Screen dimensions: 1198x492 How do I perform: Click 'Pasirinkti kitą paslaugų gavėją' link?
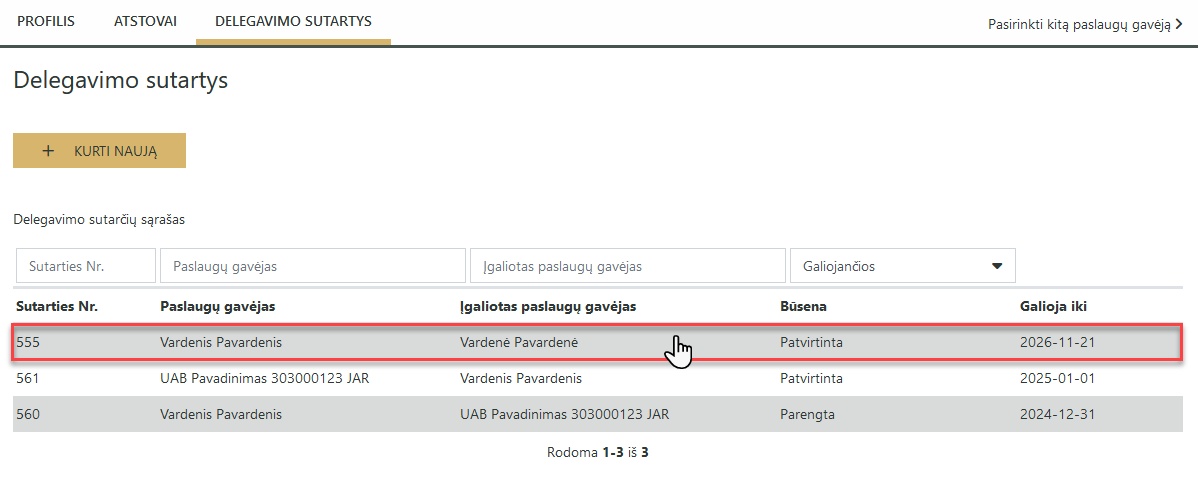(1078, 24)
